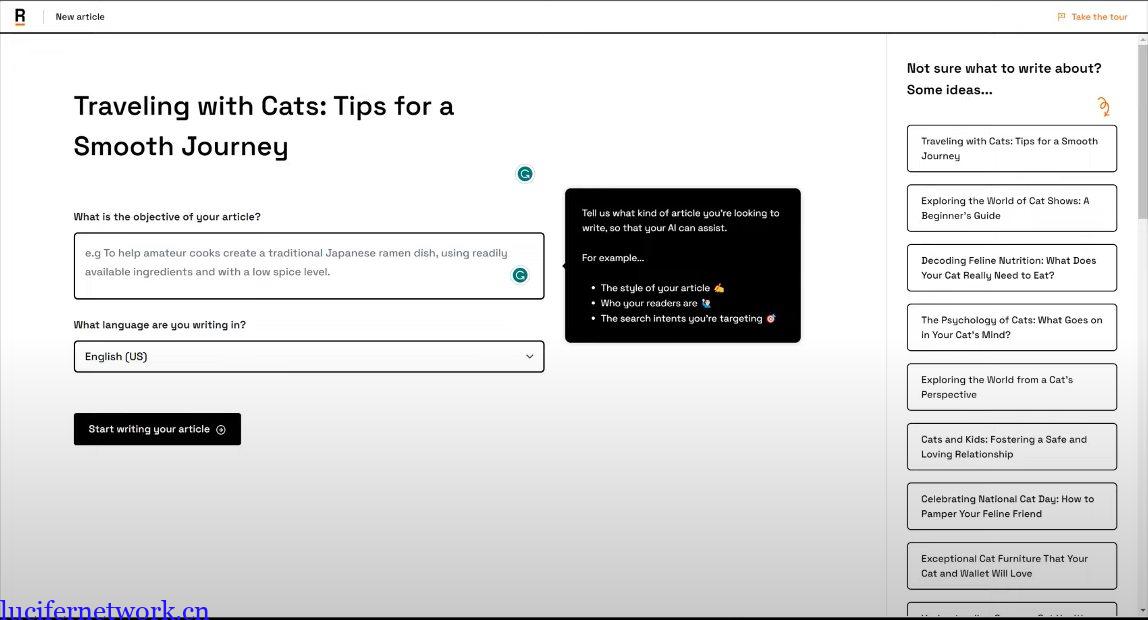Select Celebrating National Cat Day idea
The width and height of the screenshot is (1148, 620).
(x=1011, y=507)
